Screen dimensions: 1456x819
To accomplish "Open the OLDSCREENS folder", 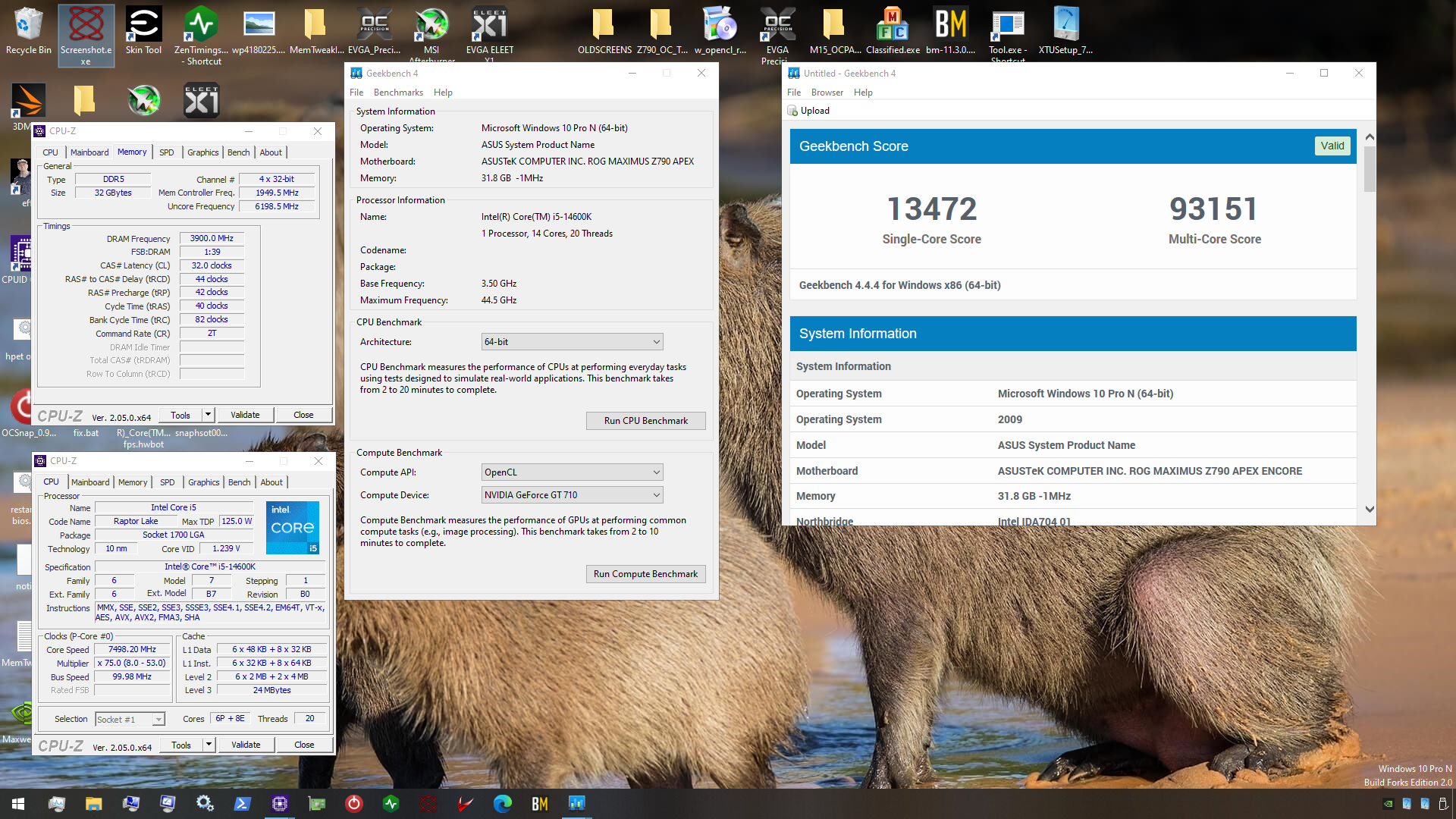I will [604, 30].
